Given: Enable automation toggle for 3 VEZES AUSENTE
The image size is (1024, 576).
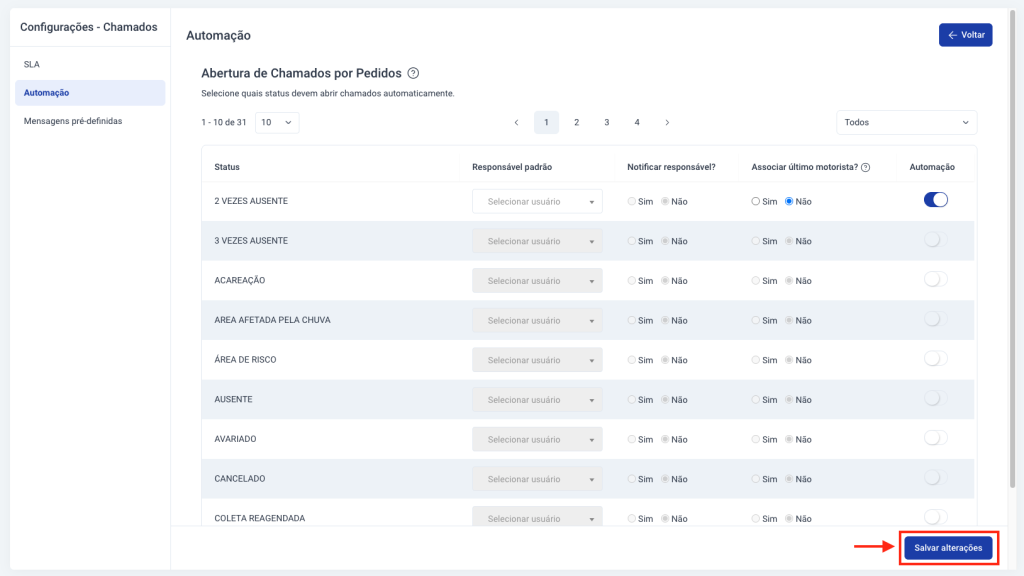Looking at the screenshot, I should pos(935,240).
